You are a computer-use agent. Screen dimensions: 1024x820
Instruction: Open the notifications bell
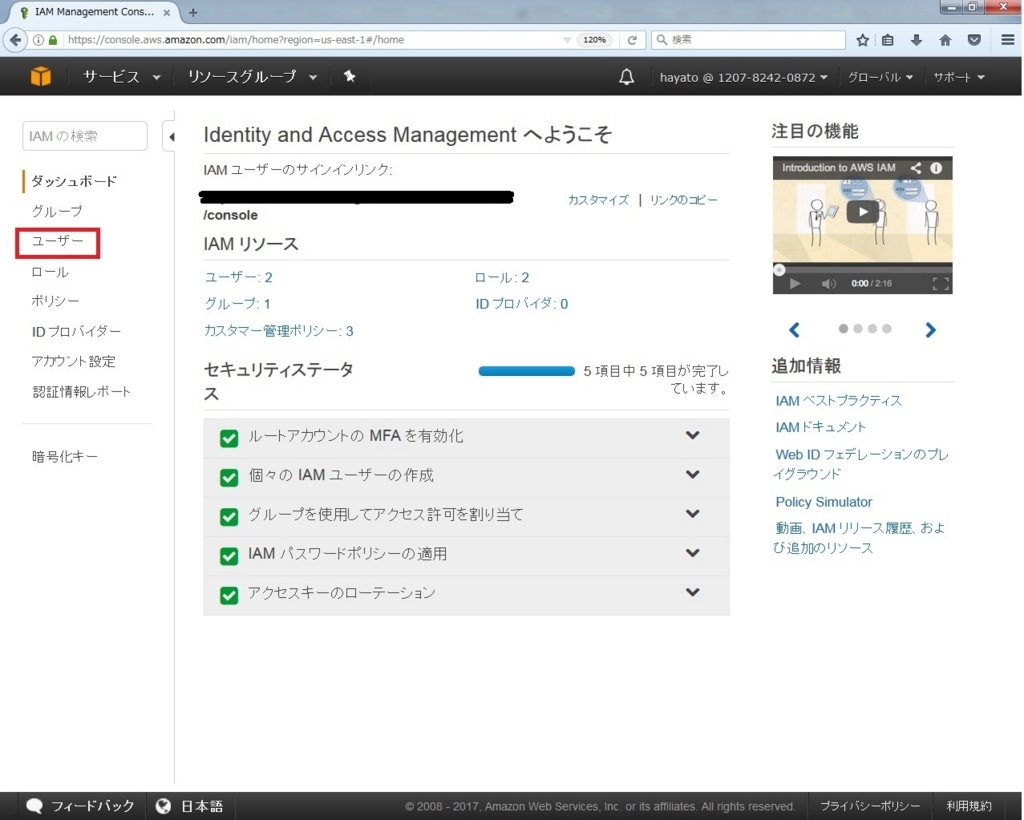coord(626,77)
